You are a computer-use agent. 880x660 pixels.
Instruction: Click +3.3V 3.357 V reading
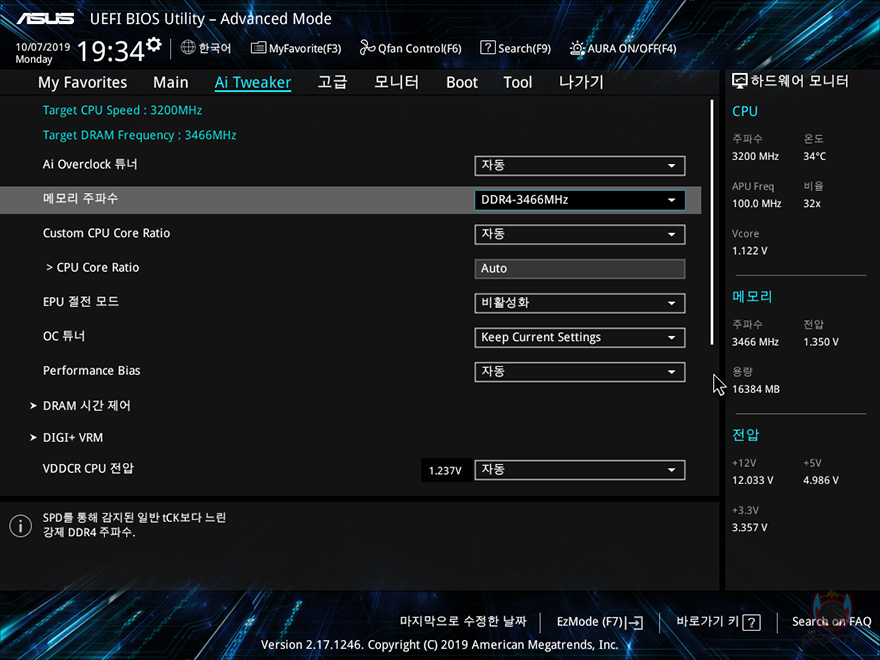click(x=749, y=528)
